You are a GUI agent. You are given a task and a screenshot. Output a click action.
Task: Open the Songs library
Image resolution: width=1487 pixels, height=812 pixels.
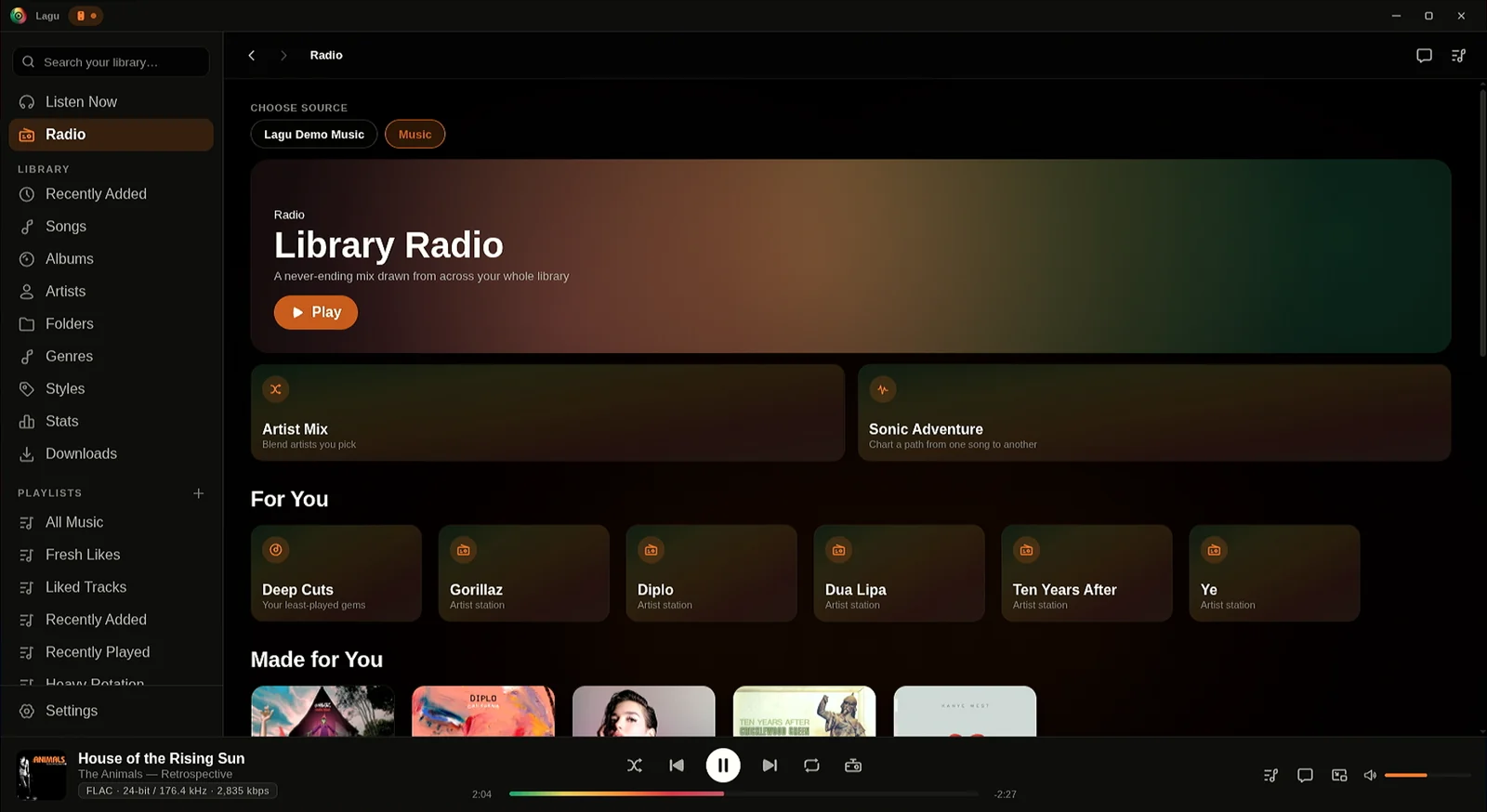pos(112,227)
